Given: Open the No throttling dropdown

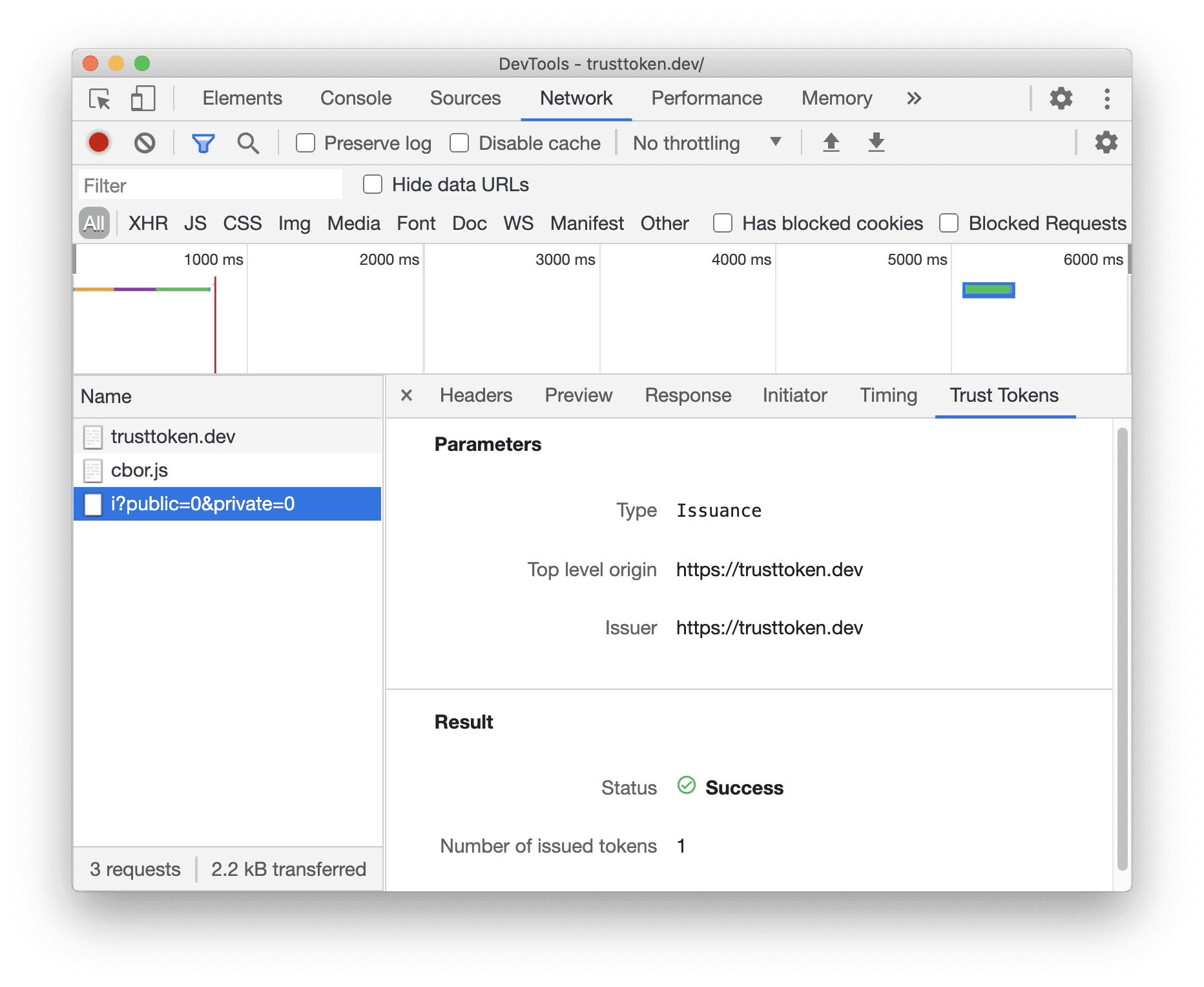Looking at the screenshot, I should click(x=706, y=143).
